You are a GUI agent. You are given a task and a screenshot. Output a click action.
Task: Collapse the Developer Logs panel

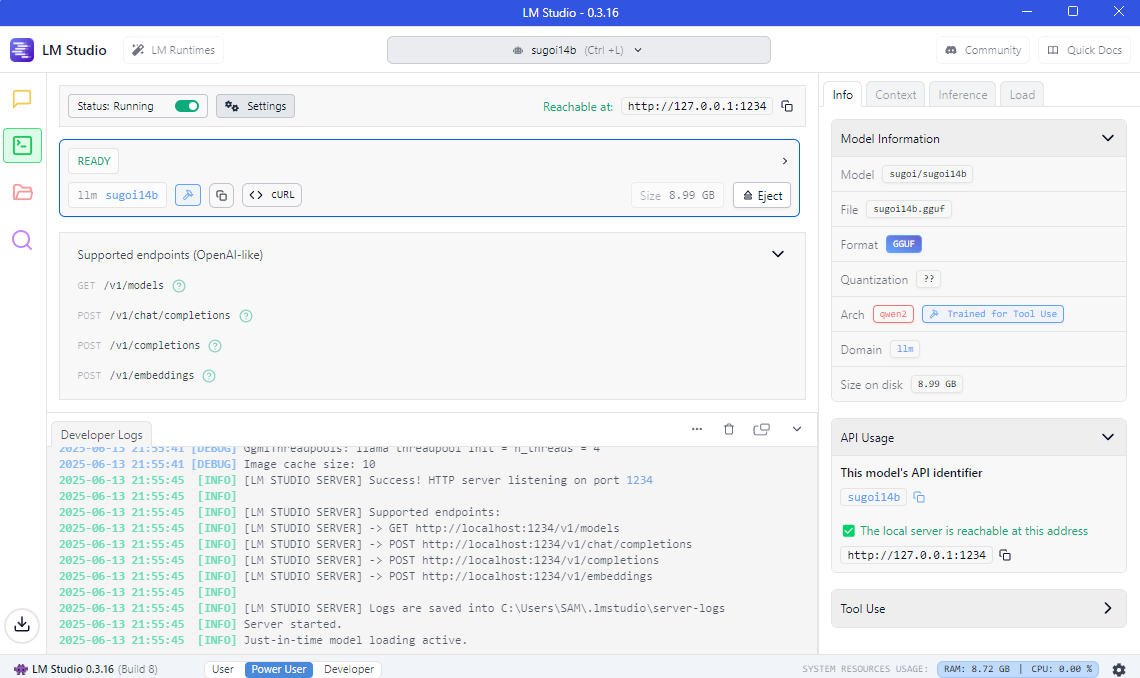pos(797,429)
